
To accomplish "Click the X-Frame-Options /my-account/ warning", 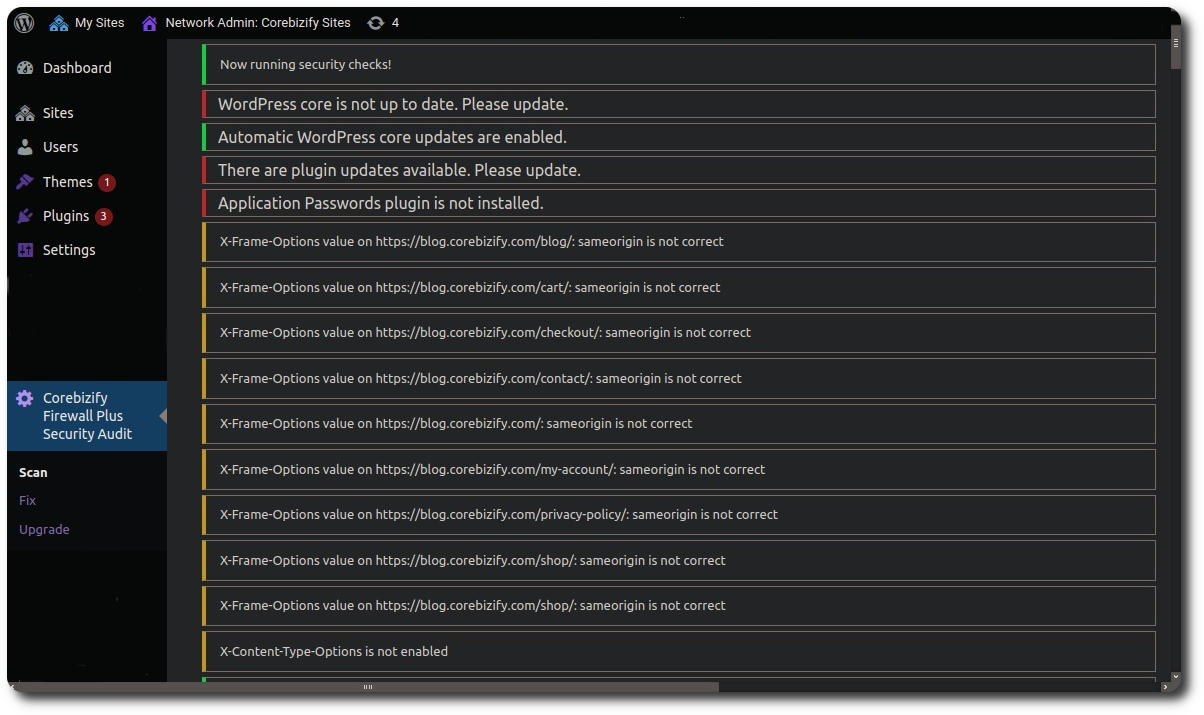I will (x=679, y=470).
